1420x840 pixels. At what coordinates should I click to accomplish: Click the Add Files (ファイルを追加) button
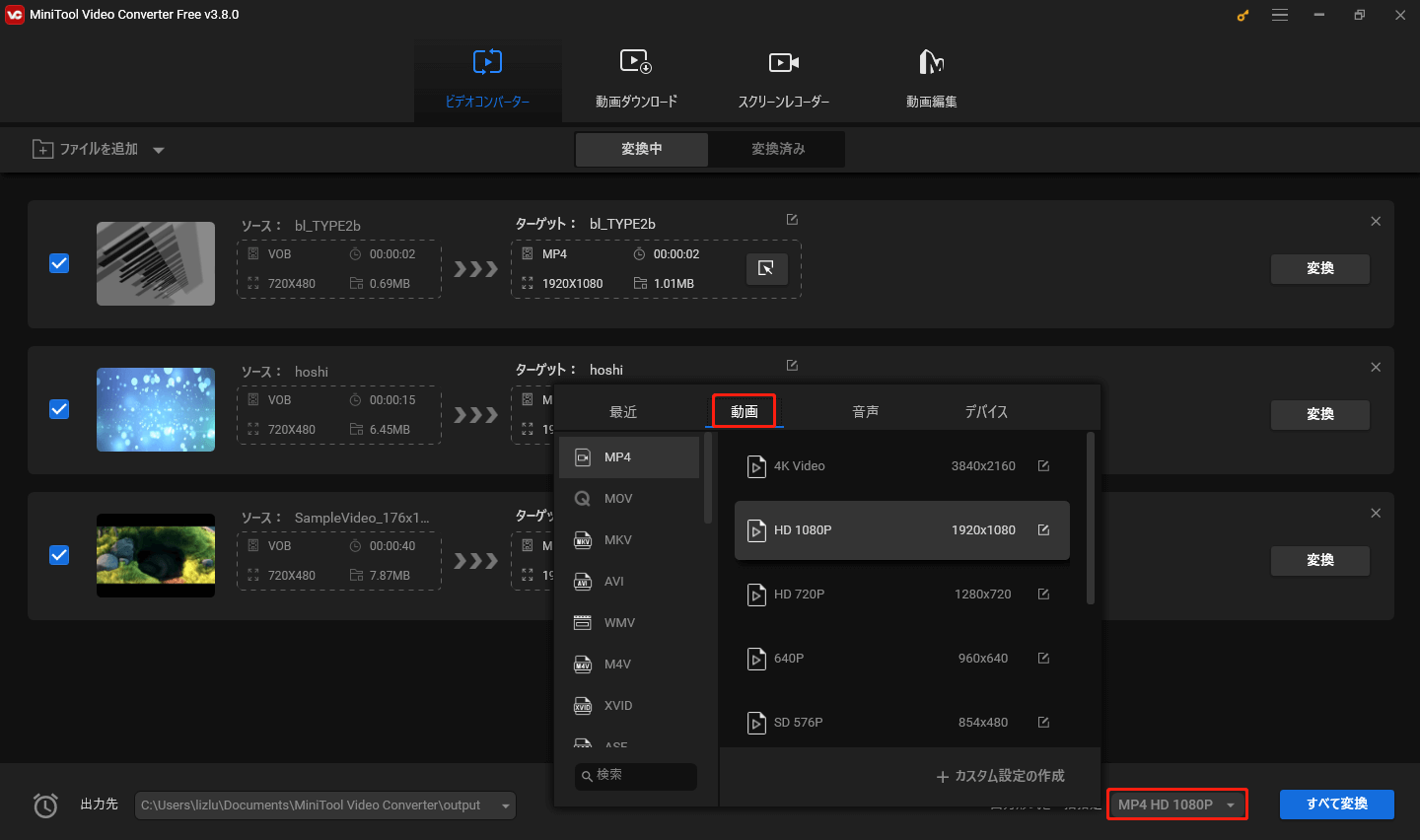click(x=86, y=149)
